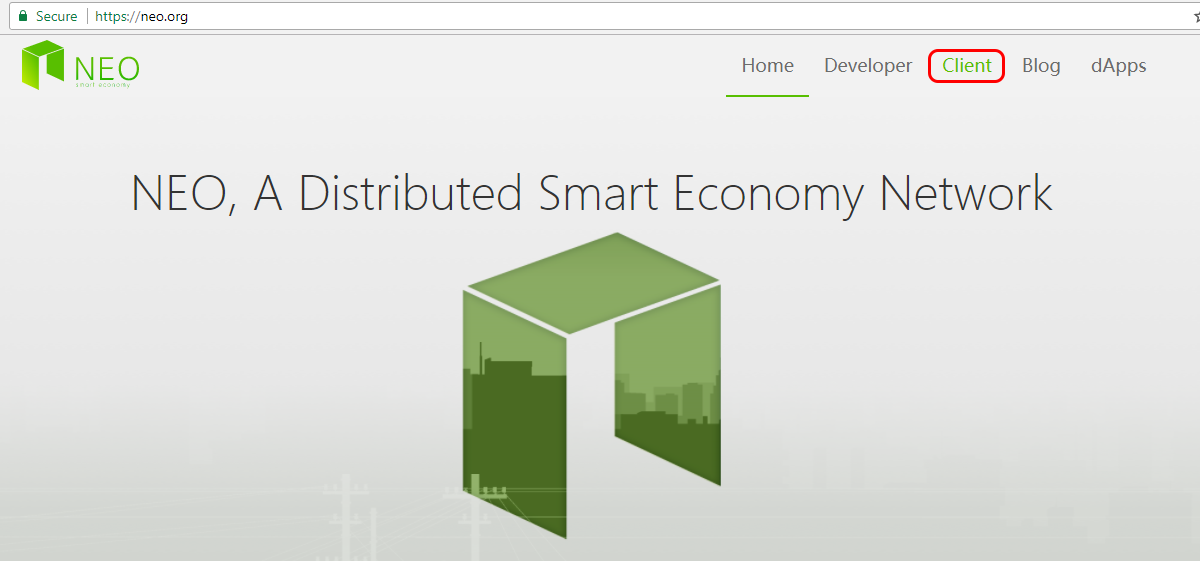This screenshot has height=561, width=1200.
Task: Bookmark this page with the star icon
Action: (x=1196, y=17)
